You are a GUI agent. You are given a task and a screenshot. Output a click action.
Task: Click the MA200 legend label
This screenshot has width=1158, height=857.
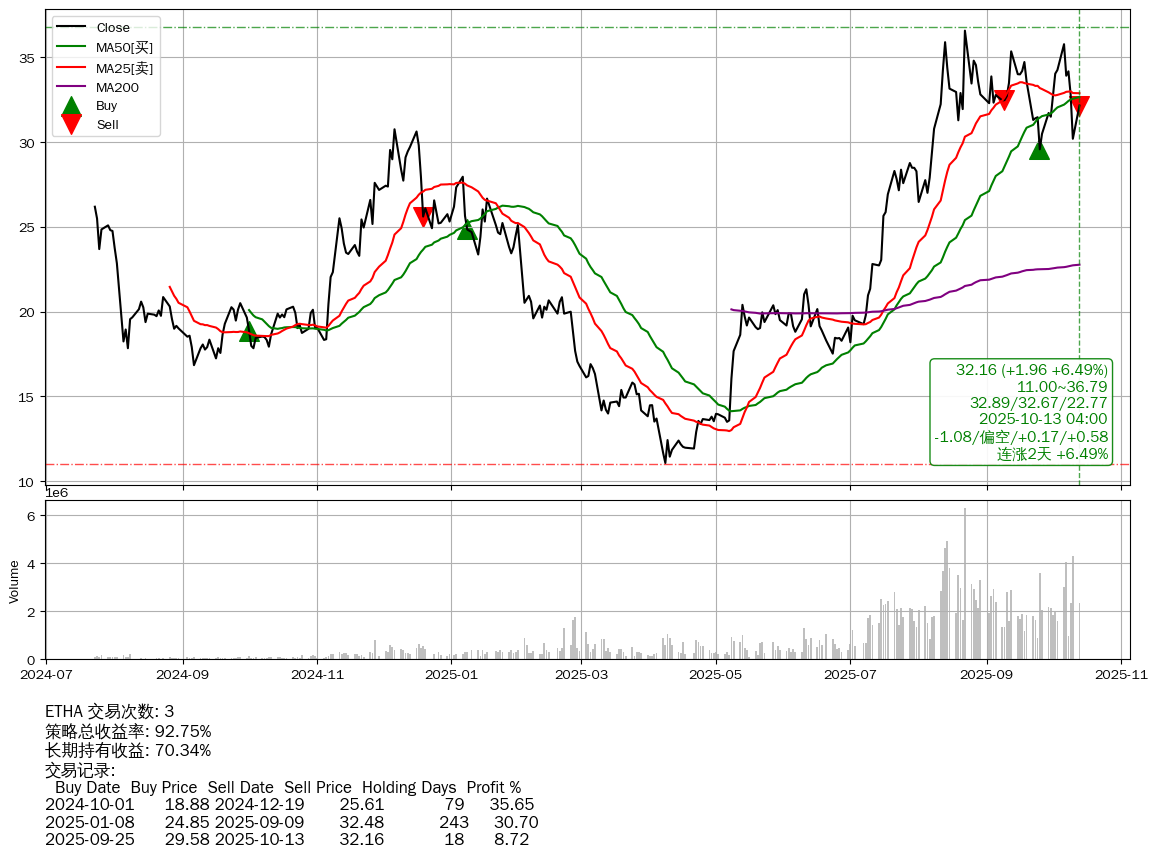[x=117, y=87]
